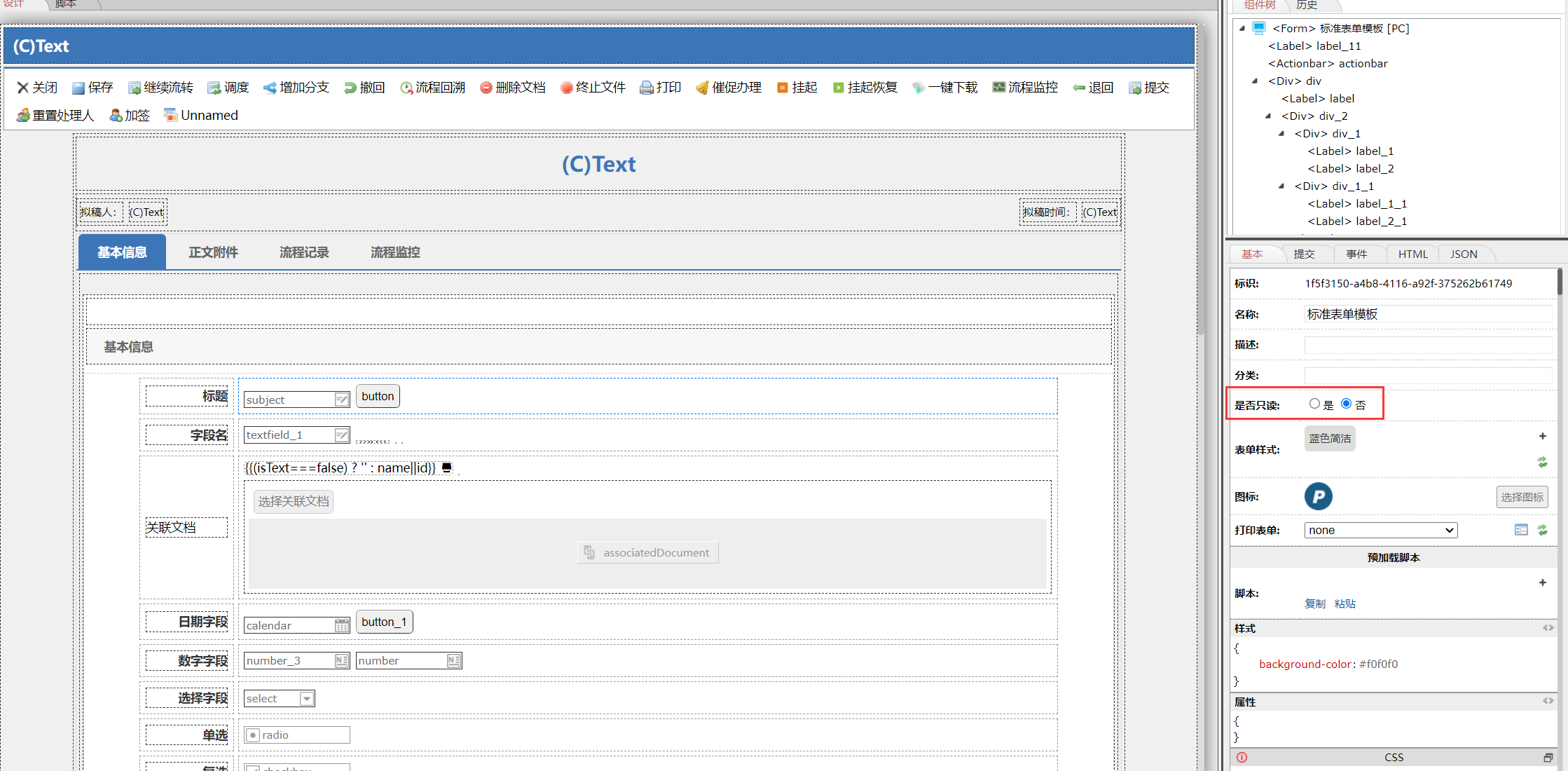The image size is (1568, 771).
Task: Click the blue P form icon
Action: click(1318, 496)
